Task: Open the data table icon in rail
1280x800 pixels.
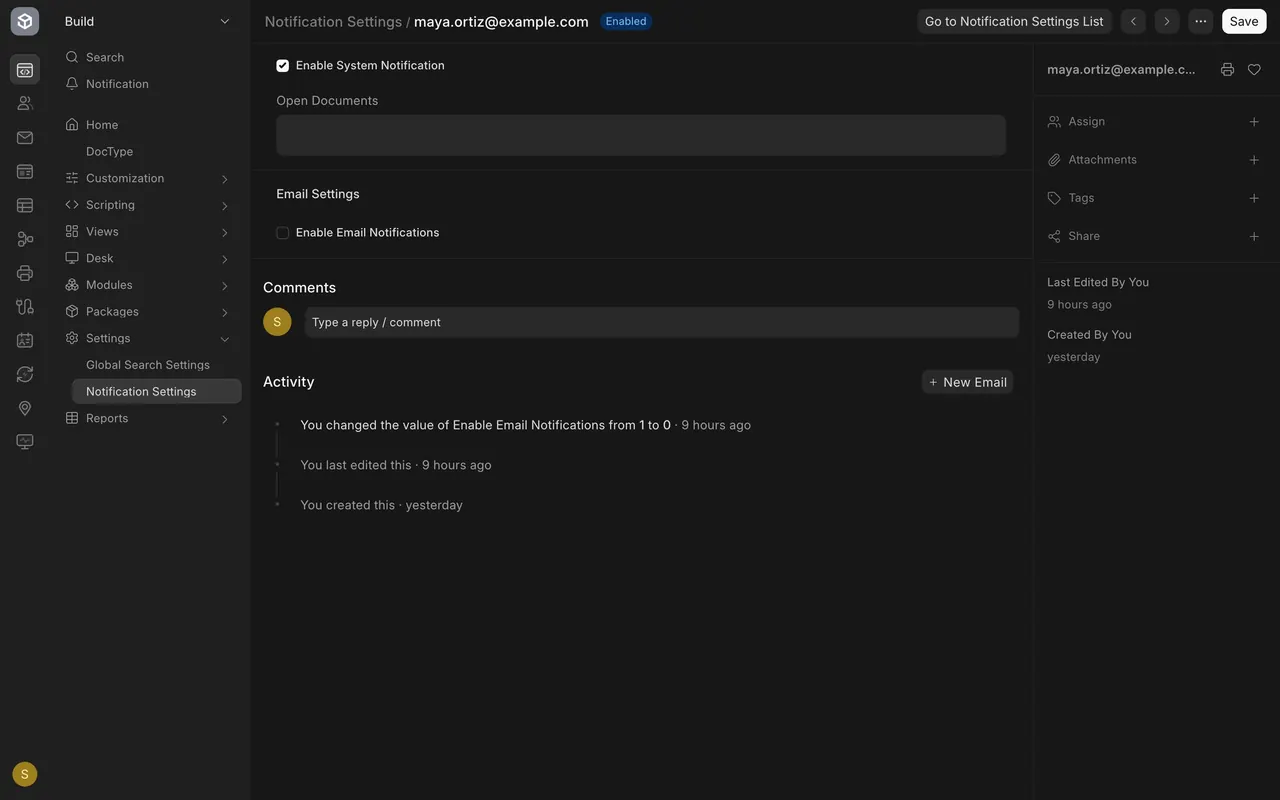Action: pos(25,205)
